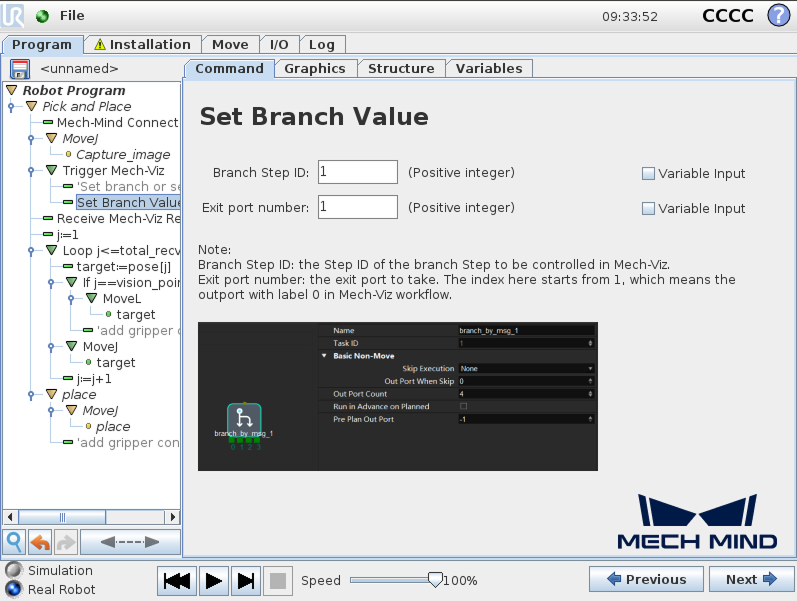Viewport: 797px width, 601px height.
Task: Play the robot program
Action: 213,581
